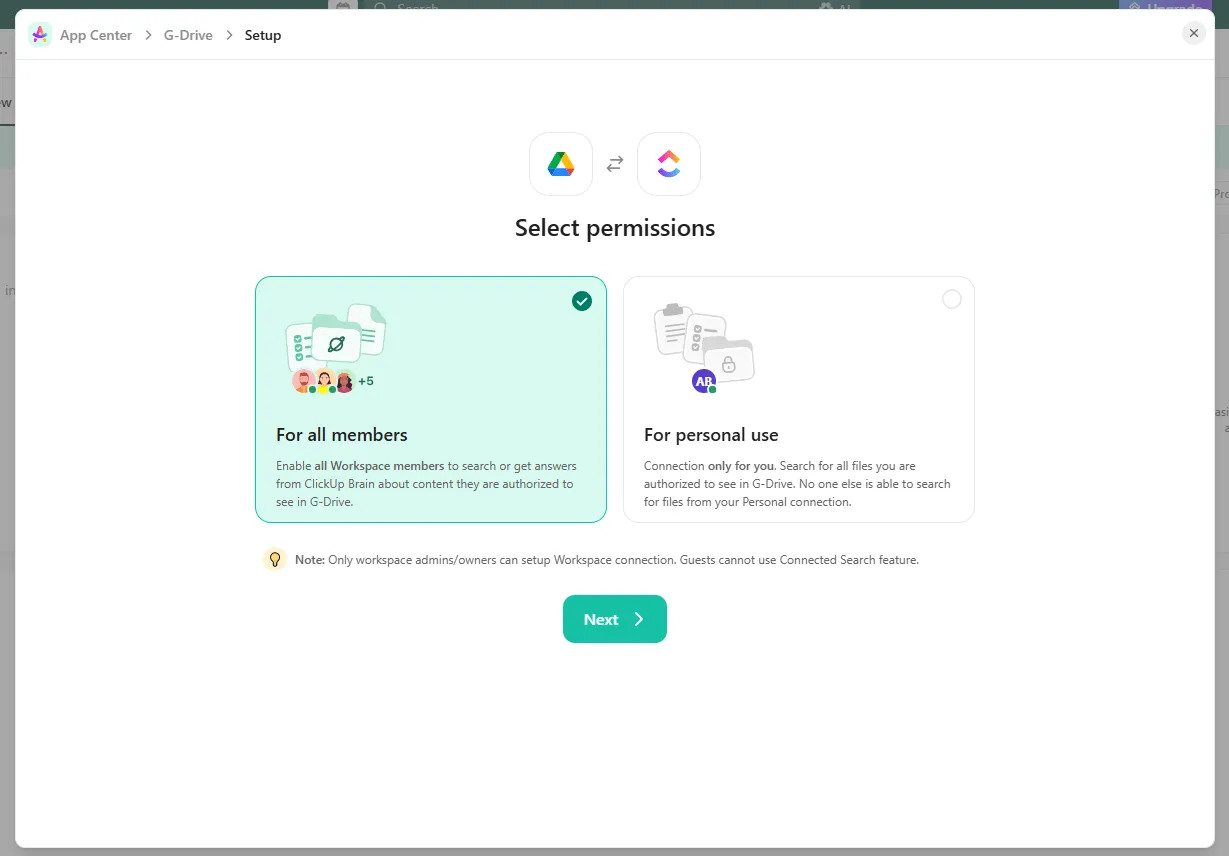This screenshot has height=856, width=1229.
Task: Click the lightbulb note icon
Action: [x=275, y=560]
